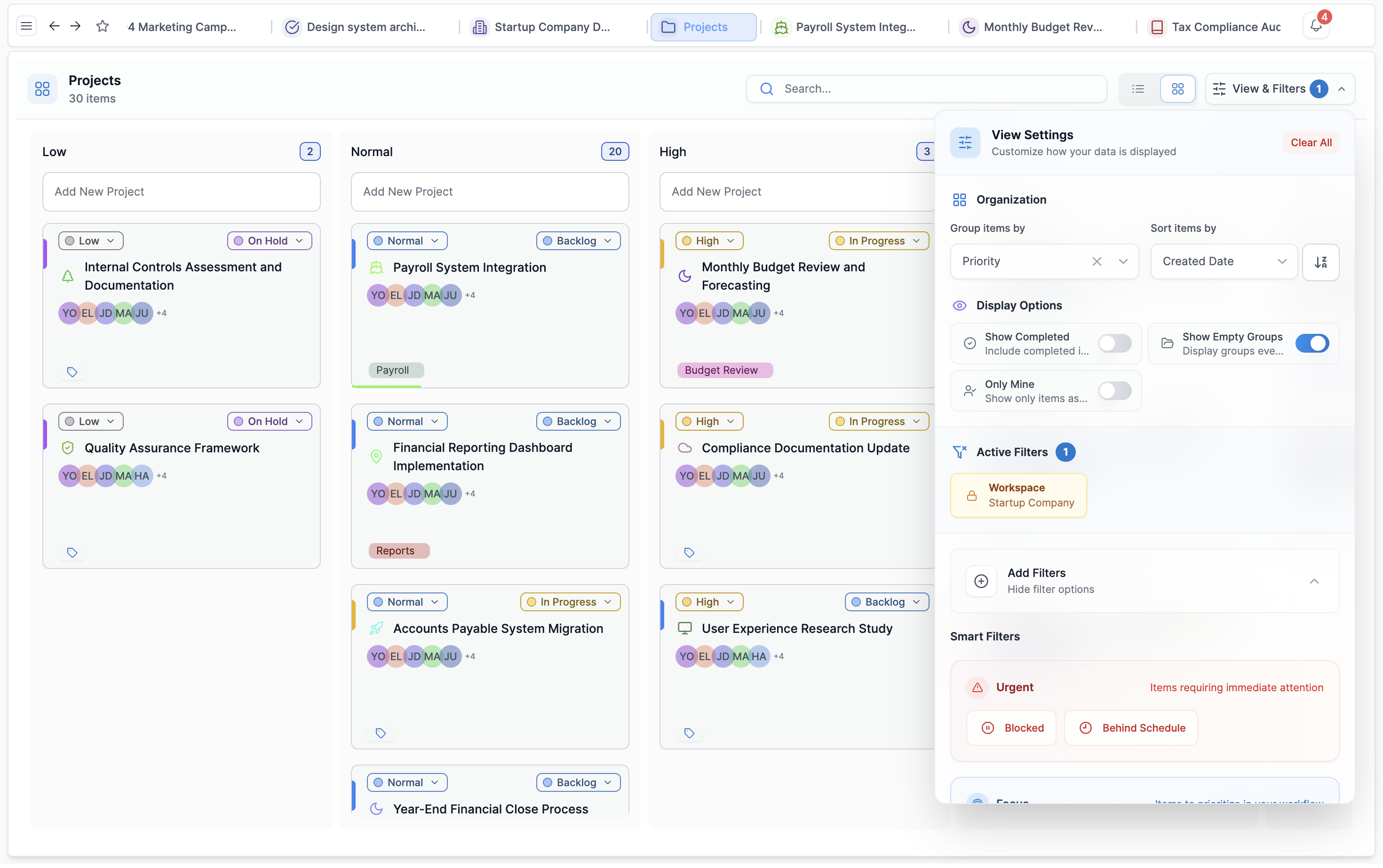This screenshot has width=1383, height=868.
Task: Collapse the Add Filters section
Action: coord(1313,582)
